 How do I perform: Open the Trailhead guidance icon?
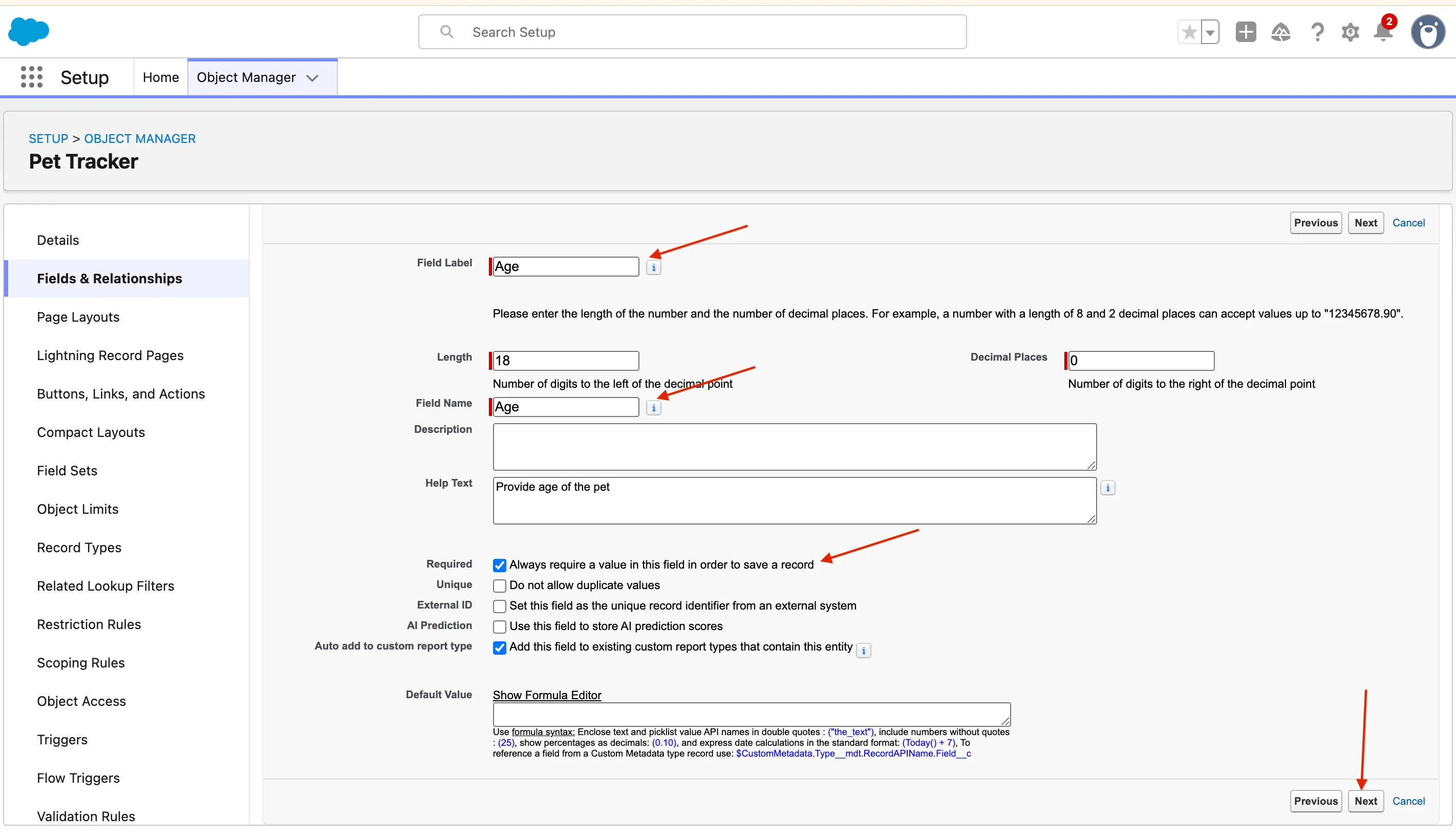(1280, 32)
